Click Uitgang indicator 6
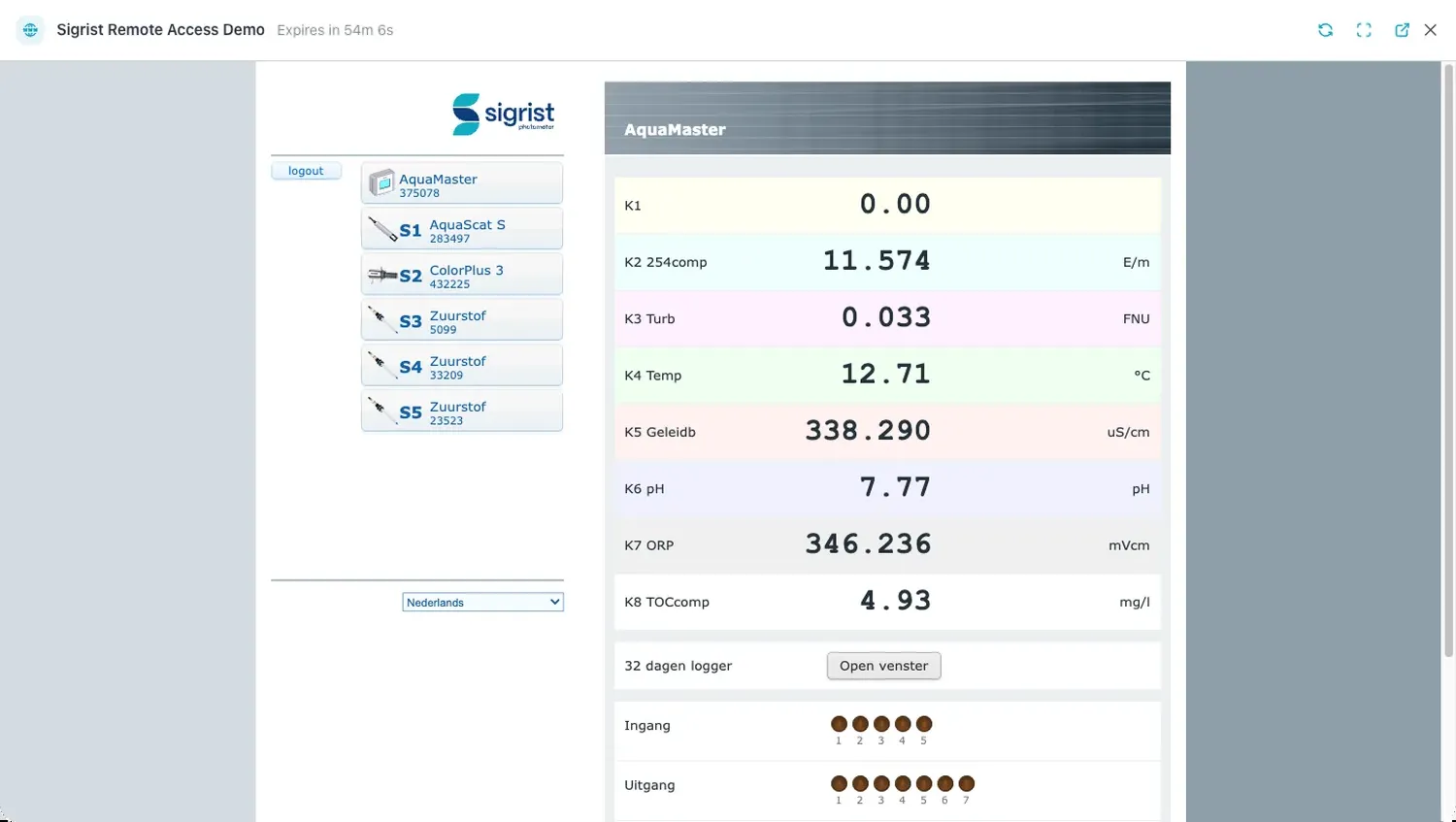The height and width of the screenshot is (822, 1456). 945,784
